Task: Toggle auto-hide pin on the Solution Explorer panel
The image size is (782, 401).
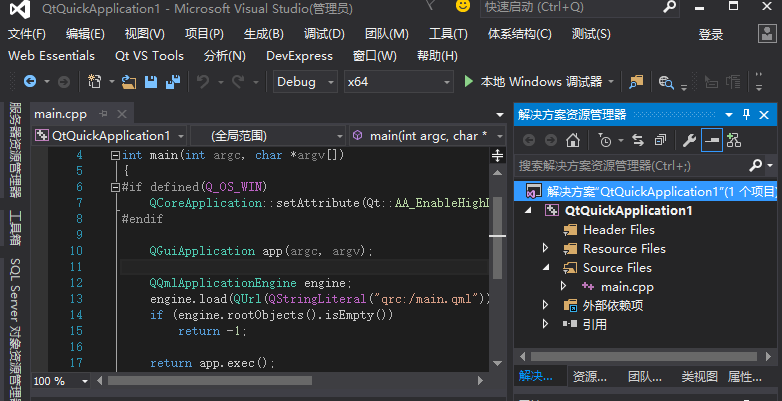Action: pyautogui.click(x=745, y=114)
